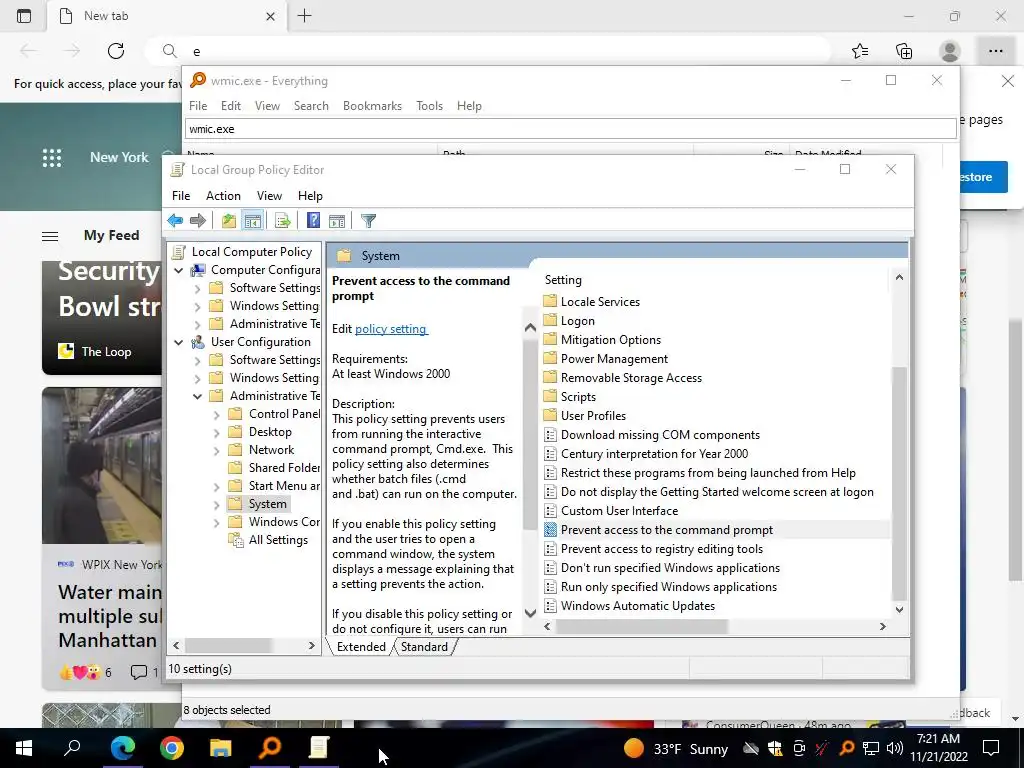Select Don't run specified Windows applications setting
The height and width of the screenshot is (768, 1024).
[670, 568]
